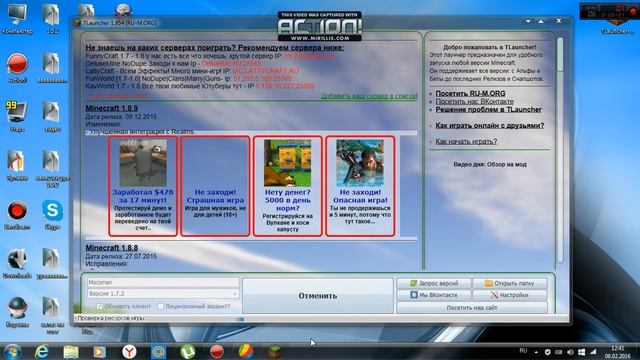The image size is (640, 360).
Task: Click the resource check progress bar
Action: [x=320, y=318]
